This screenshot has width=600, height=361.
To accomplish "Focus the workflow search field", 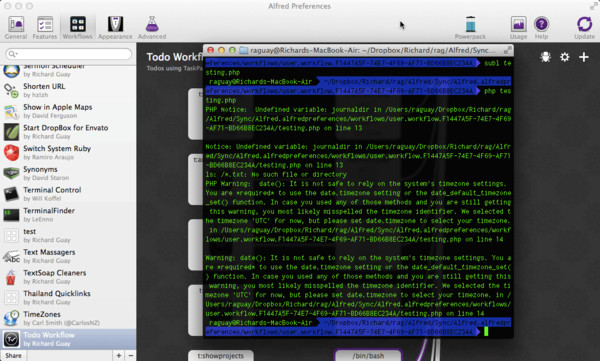I will [x=68, y=54].
